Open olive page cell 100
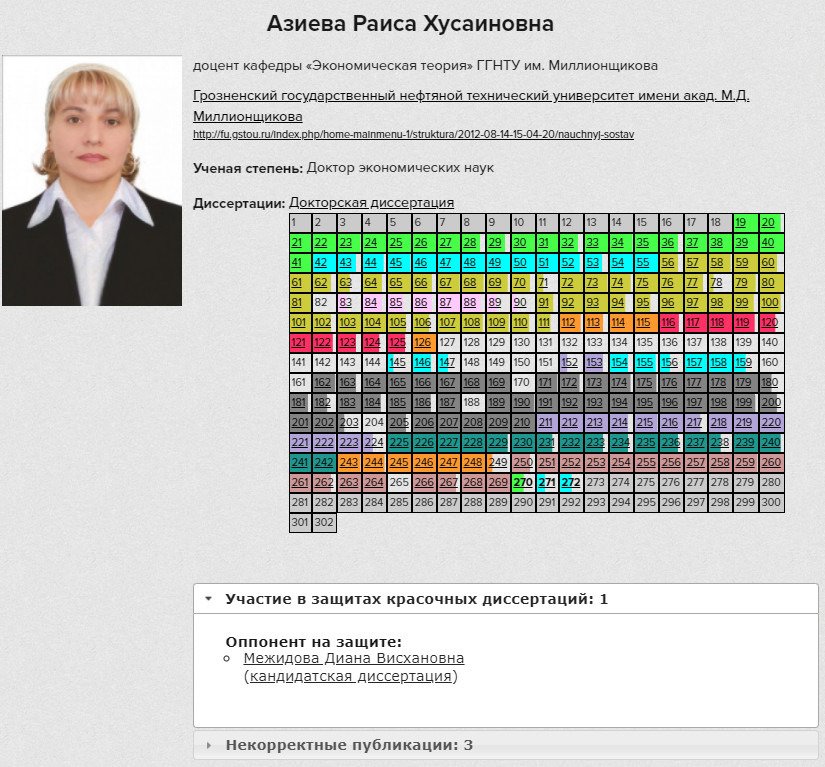 pyautogui.click(x=771, y=302)
